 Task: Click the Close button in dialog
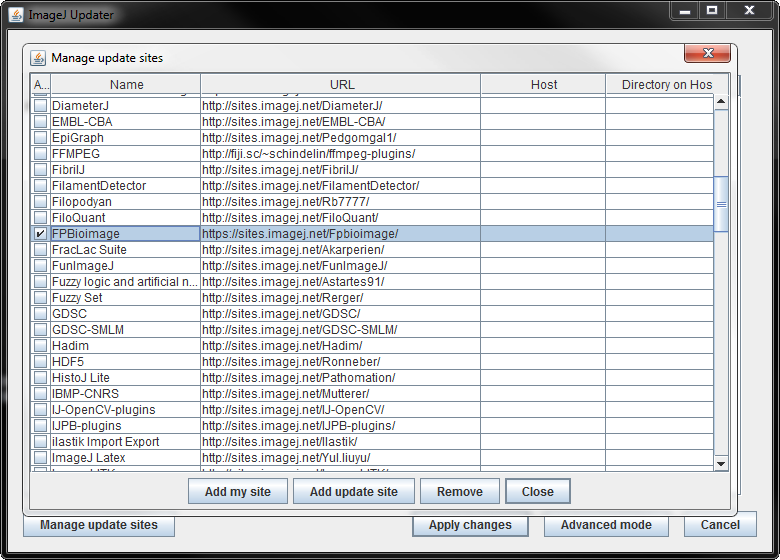pos(538,491)
